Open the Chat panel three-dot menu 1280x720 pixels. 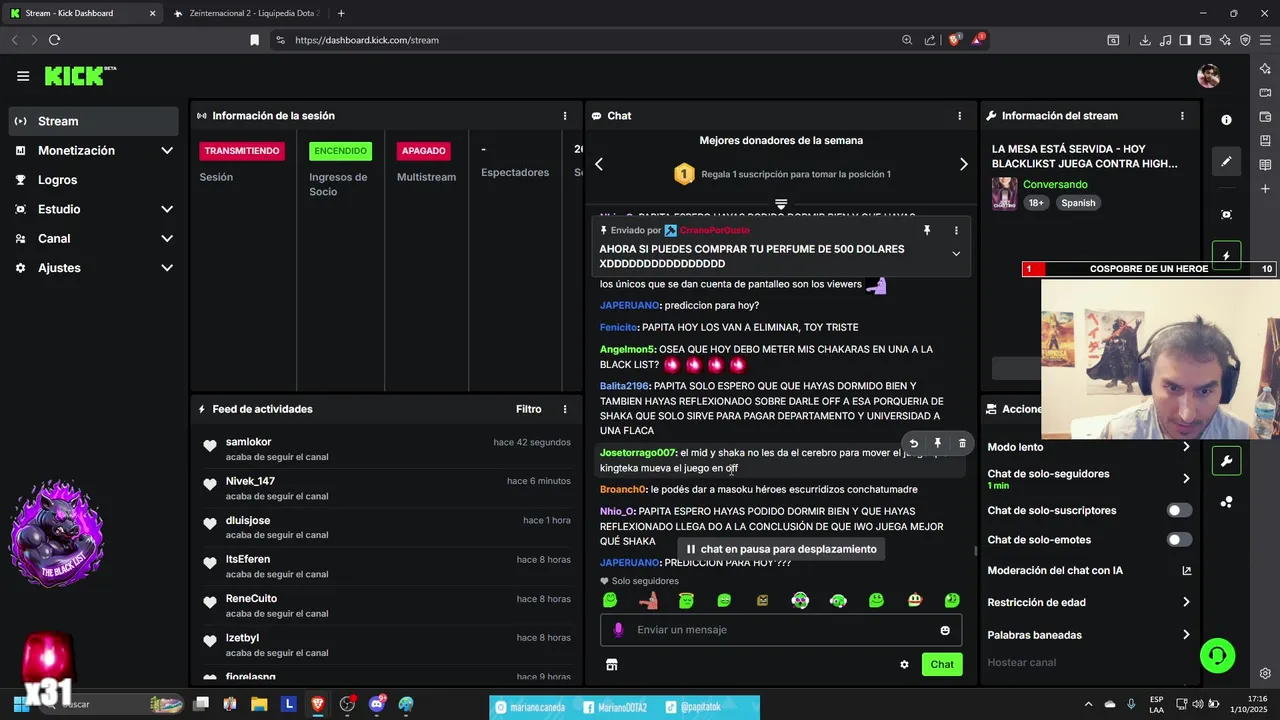pyautogui.click(x=959, y=116)
